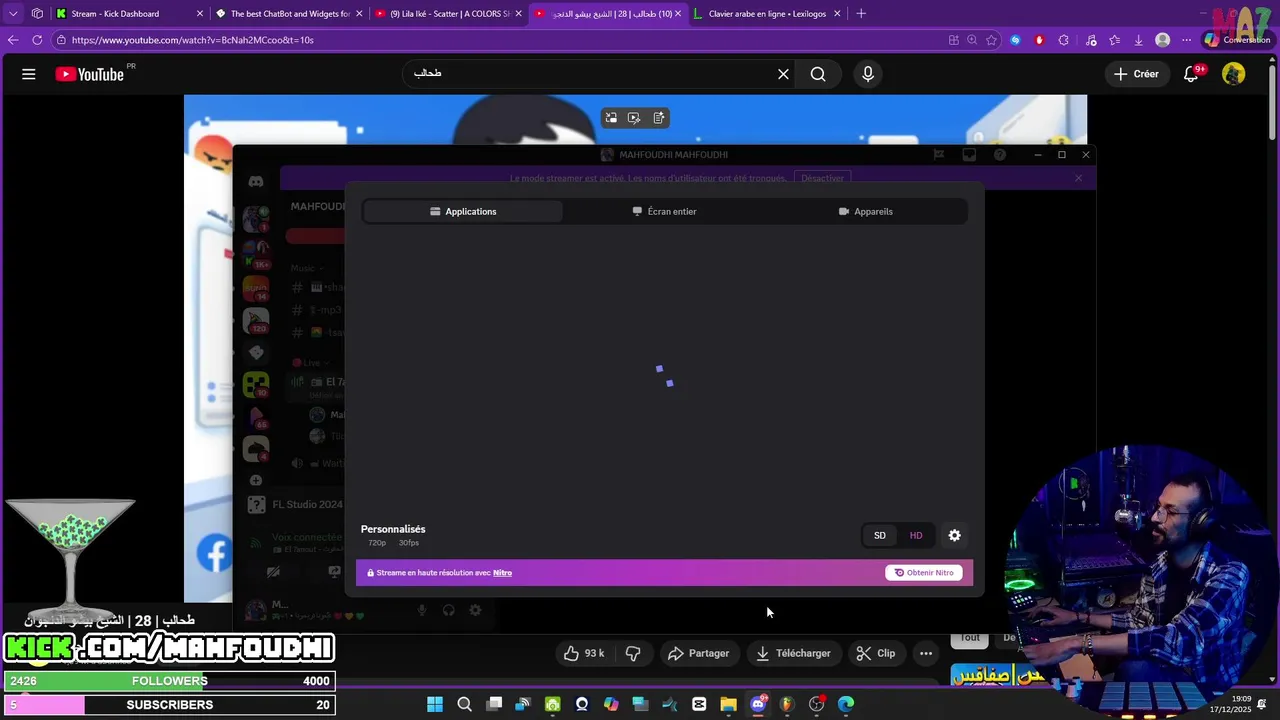Like the video with 93 k likes
This screenshot has width=1280, height=720.
pyautogui.click(x=584, y=653)
